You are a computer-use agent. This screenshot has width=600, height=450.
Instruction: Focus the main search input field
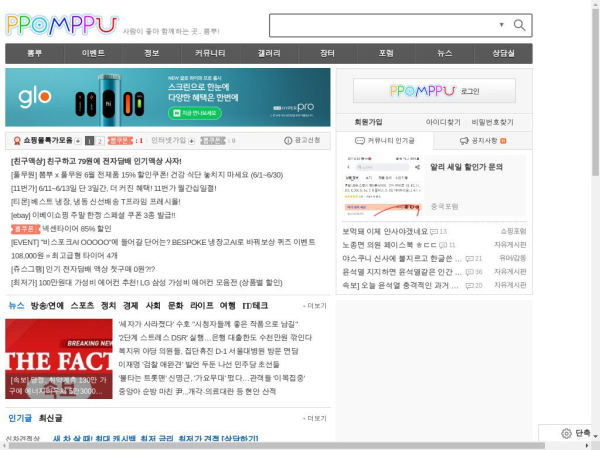383,25
